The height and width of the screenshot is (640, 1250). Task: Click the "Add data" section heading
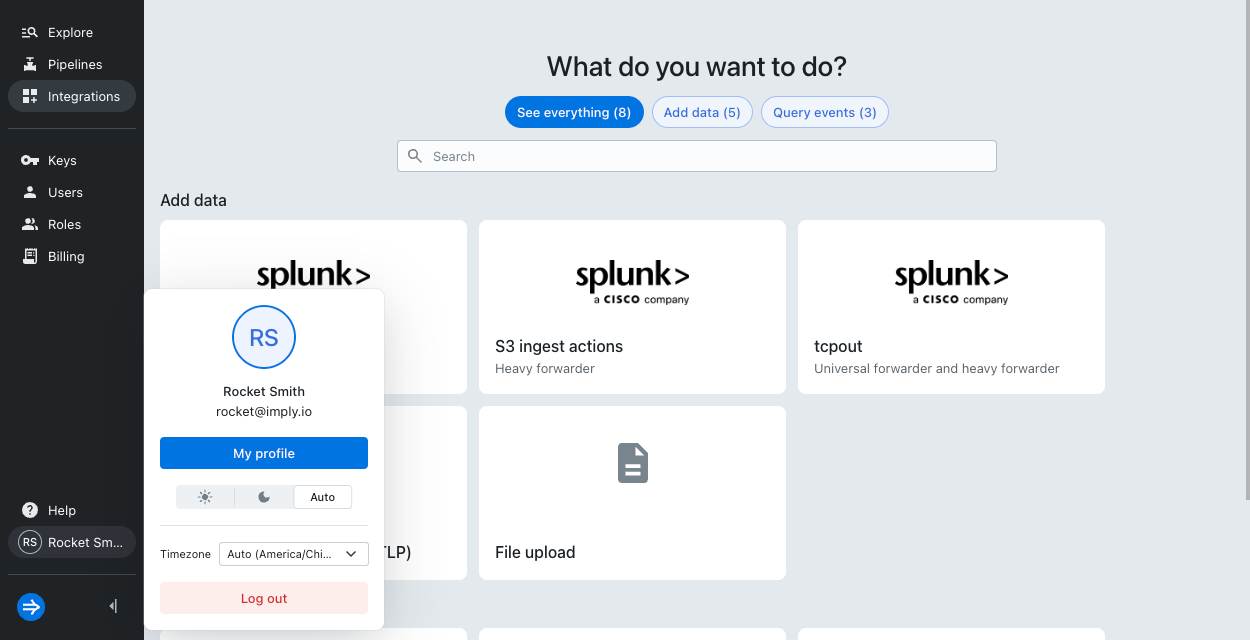coord(193,200)
